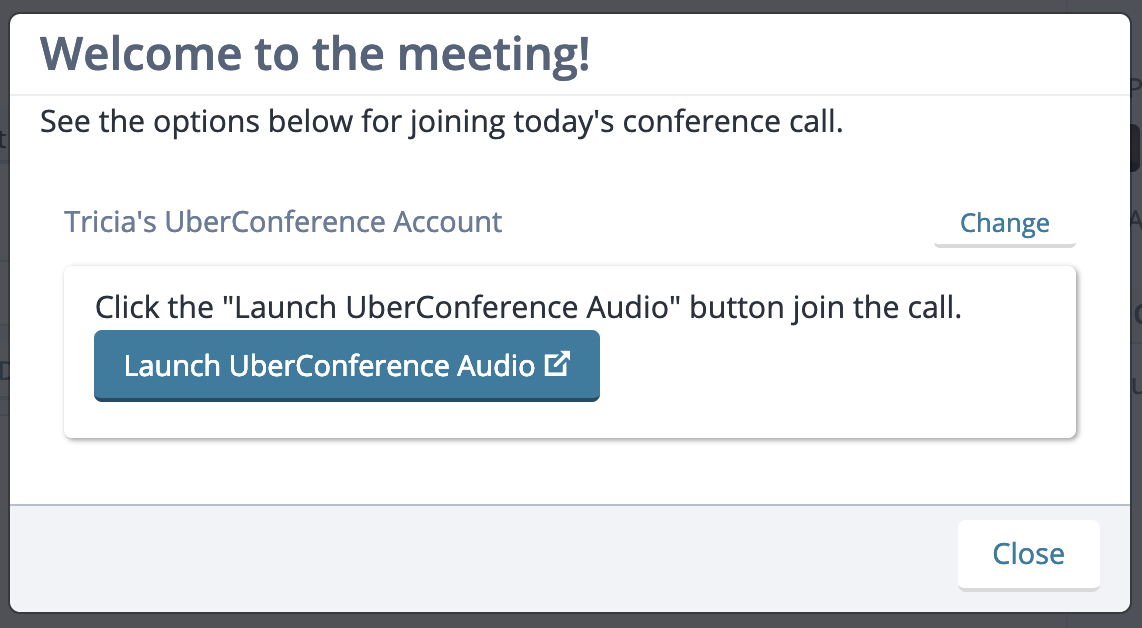Select the Change link underline divider
The height and width of the screenshot is (628, 1142).
(1004, 243)
